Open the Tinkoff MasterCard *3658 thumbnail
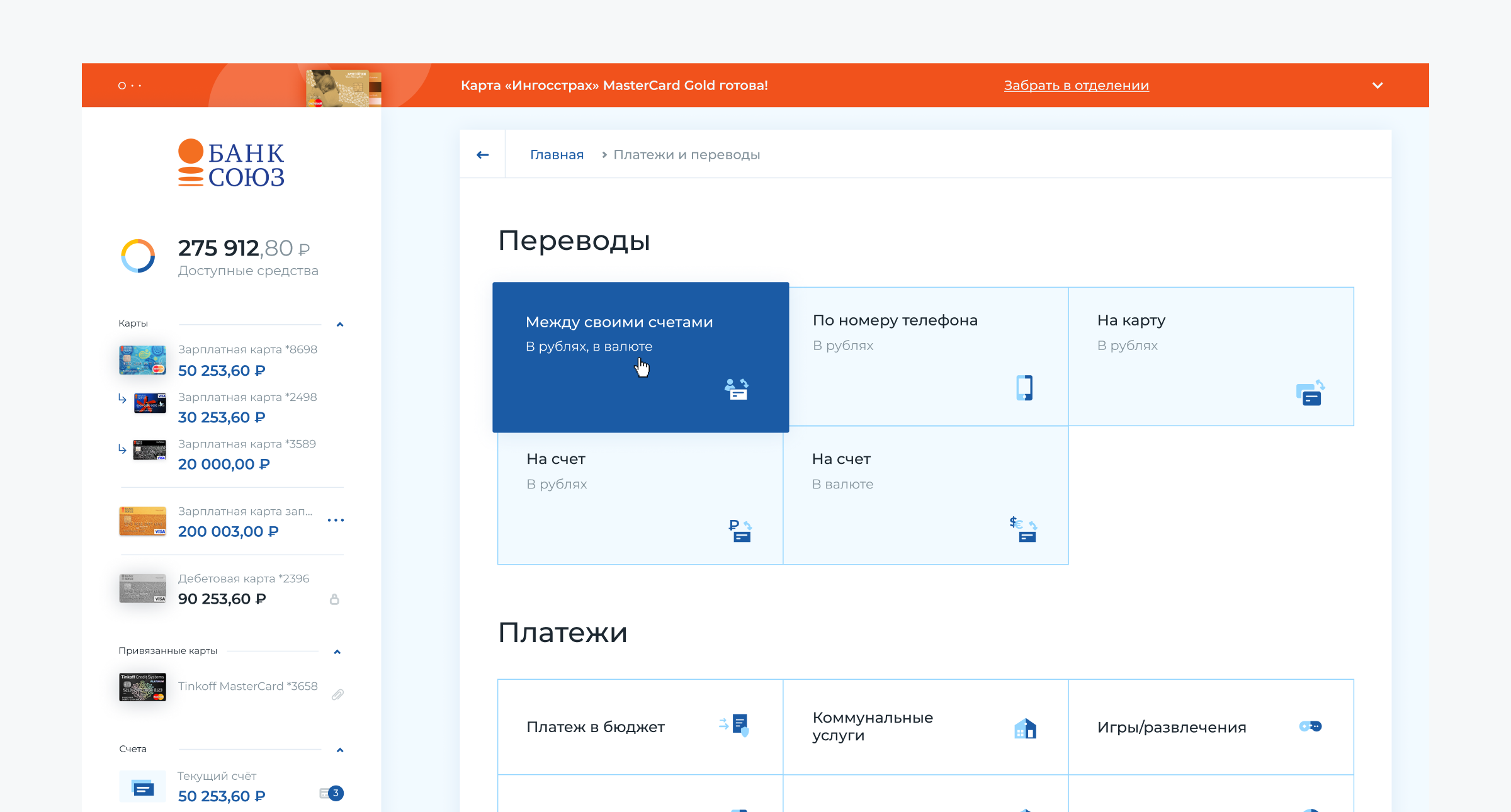This screenshot has width=1511, height=812. 143,687
